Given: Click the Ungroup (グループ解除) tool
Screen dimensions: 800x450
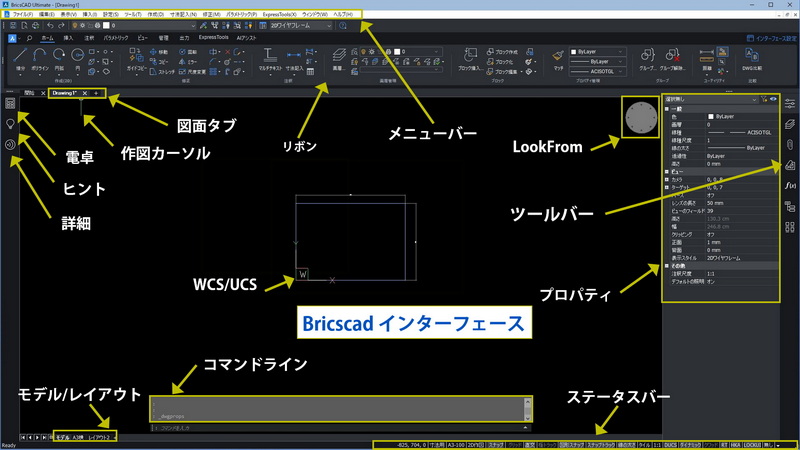Looking at the screenshot, I should tap(672, 59).
